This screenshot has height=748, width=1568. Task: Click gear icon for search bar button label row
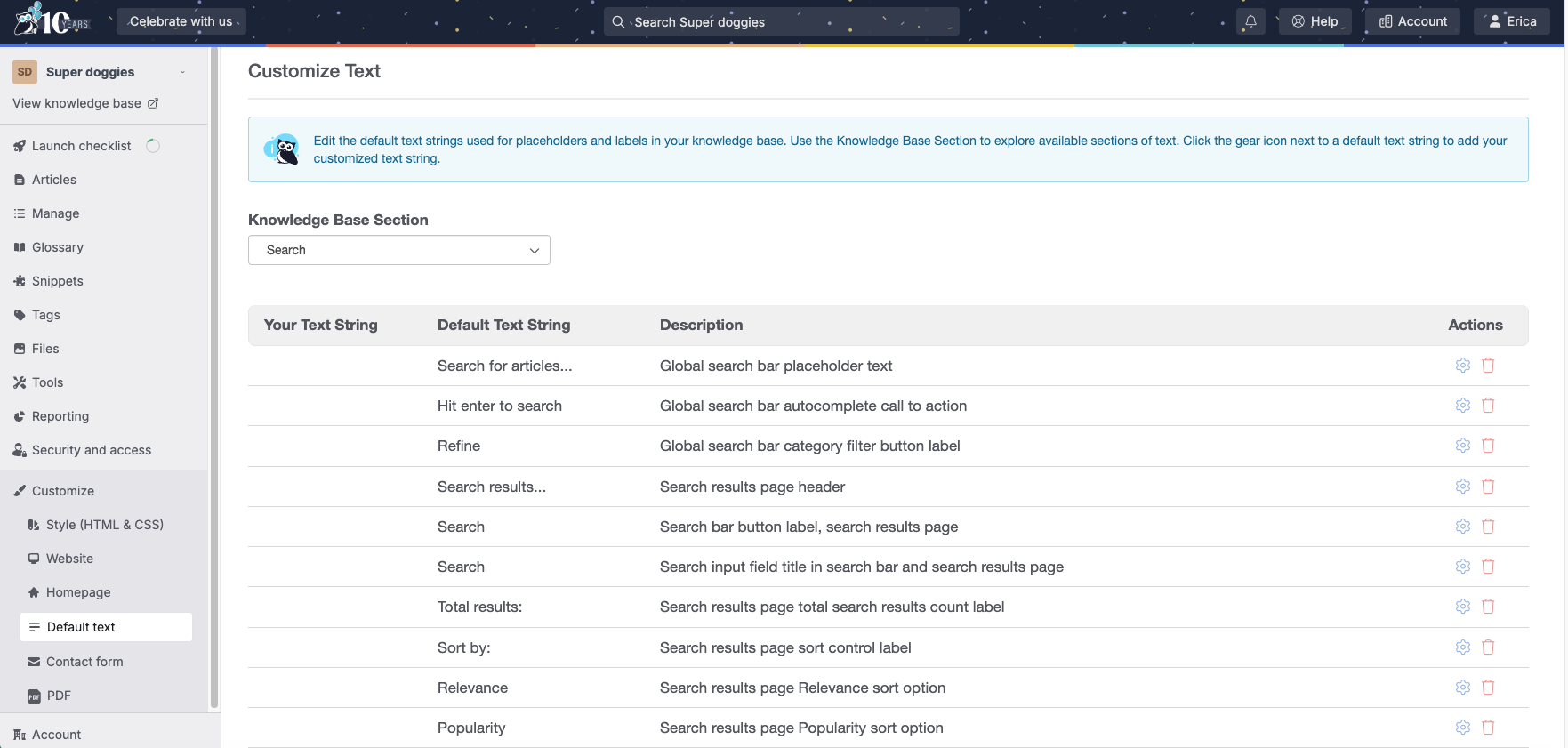(x=1463, y=527)
